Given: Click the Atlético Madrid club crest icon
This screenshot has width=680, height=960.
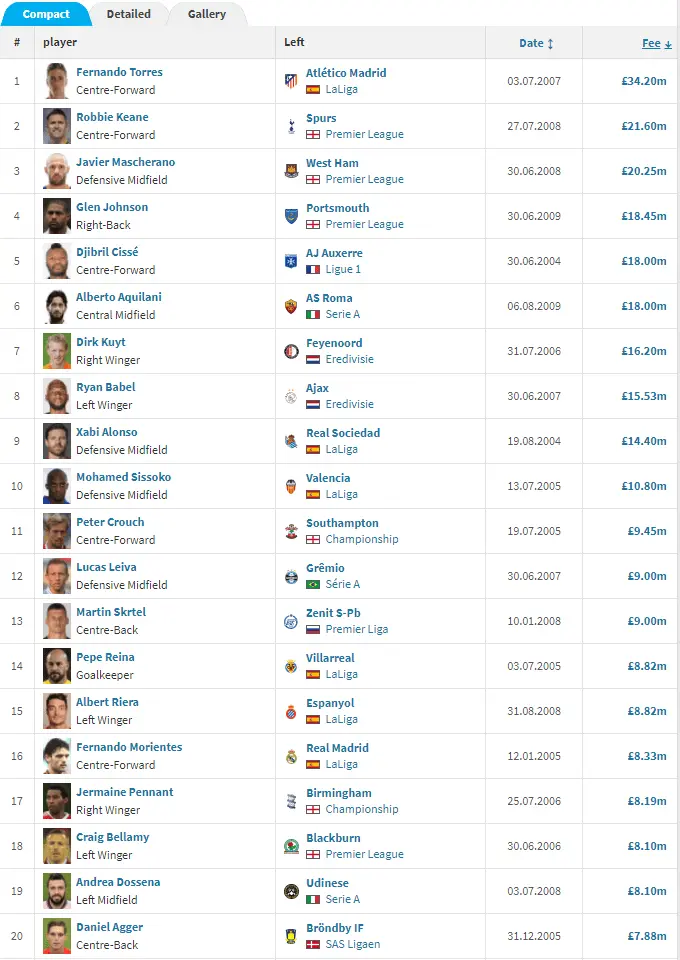Looking at the screenshot, I should (x=291, y=81).
